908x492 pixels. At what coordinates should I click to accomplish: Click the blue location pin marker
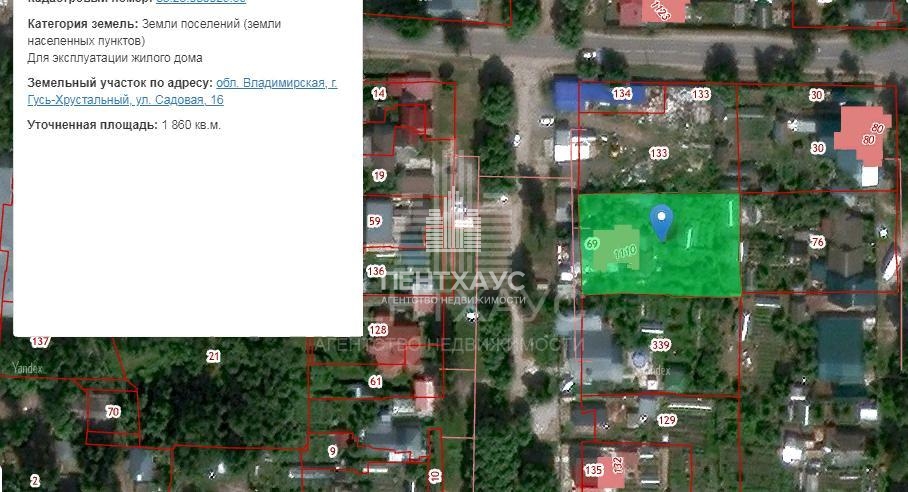661,222
